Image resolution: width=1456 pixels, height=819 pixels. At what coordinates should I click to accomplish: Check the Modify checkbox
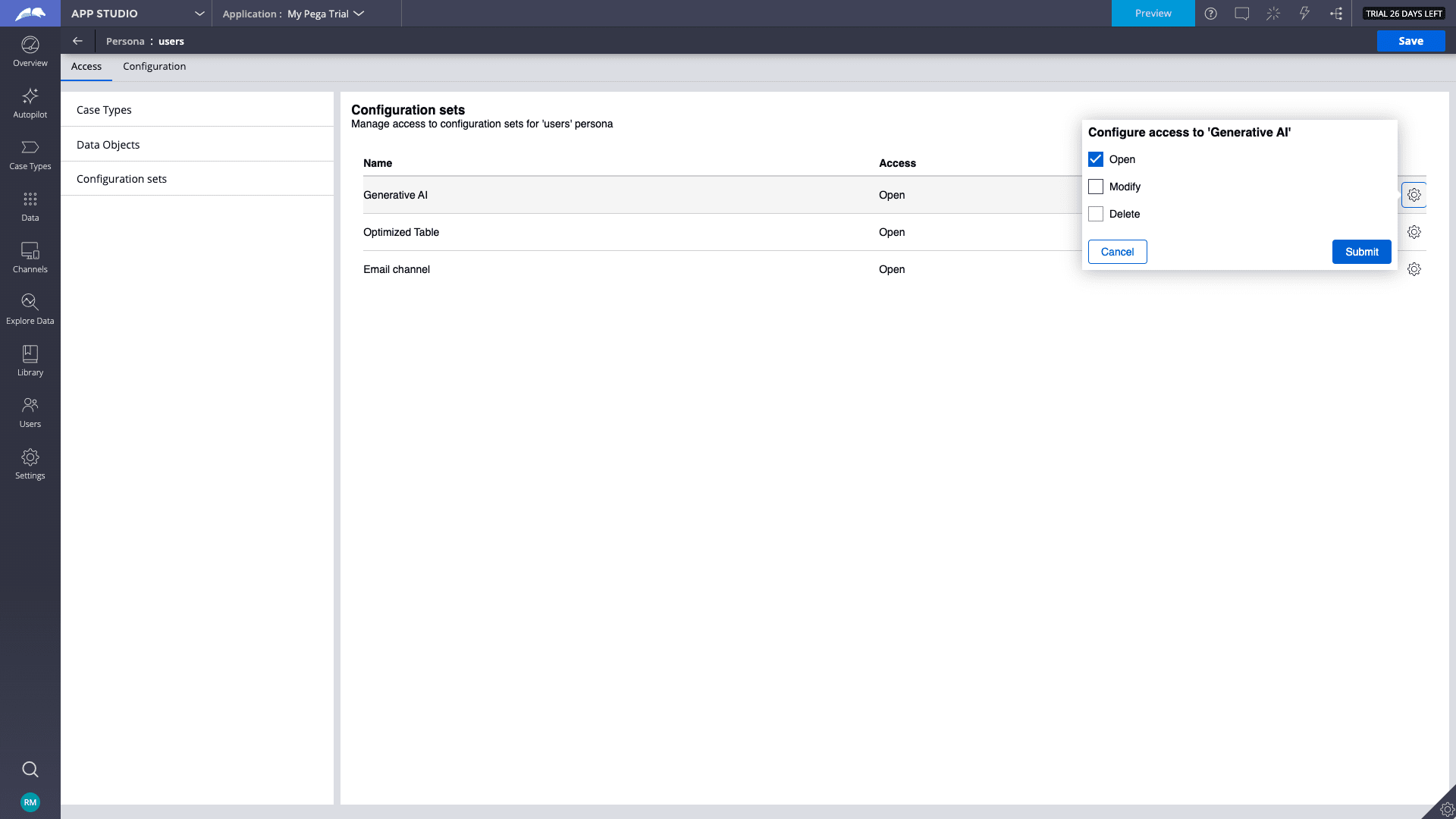[1096, 187]
